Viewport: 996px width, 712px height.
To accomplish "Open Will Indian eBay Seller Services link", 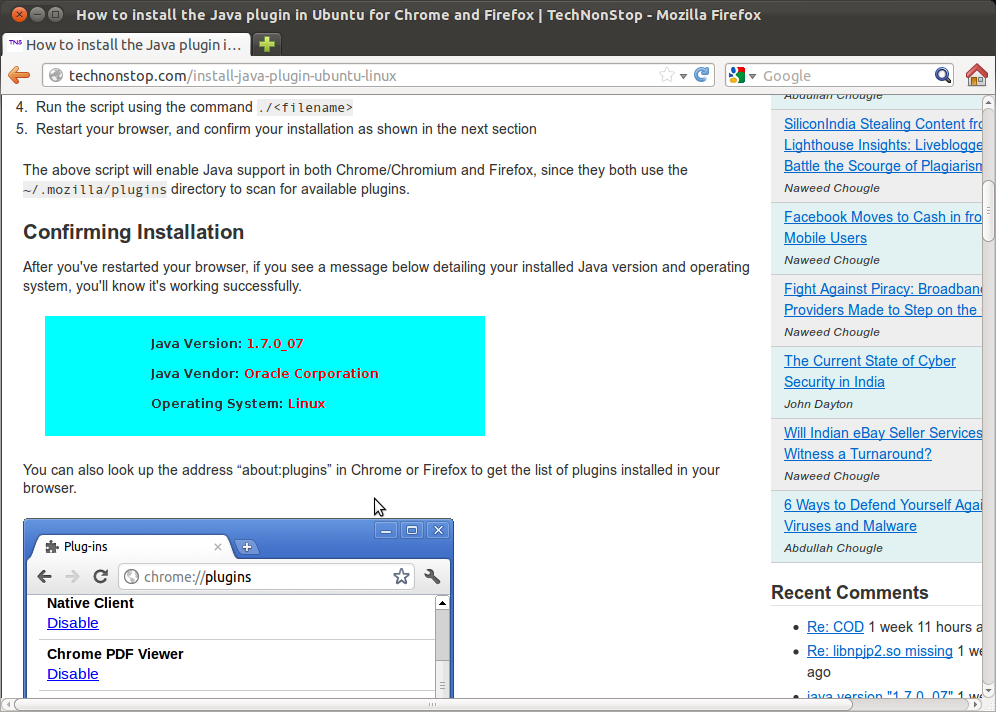I will point(883,433).
